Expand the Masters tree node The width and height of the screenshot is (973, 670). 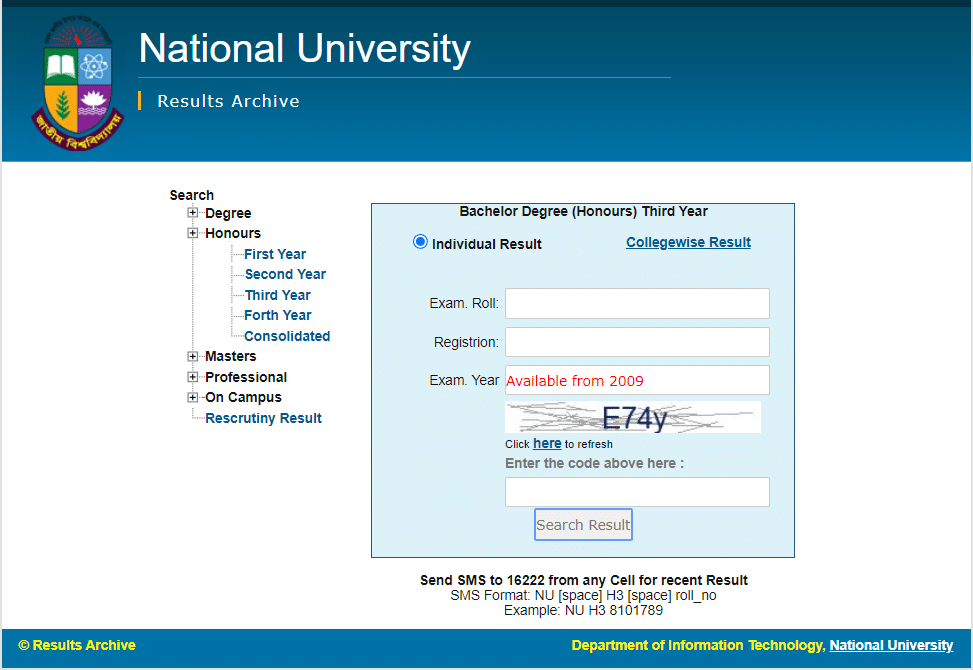[193, 356]
